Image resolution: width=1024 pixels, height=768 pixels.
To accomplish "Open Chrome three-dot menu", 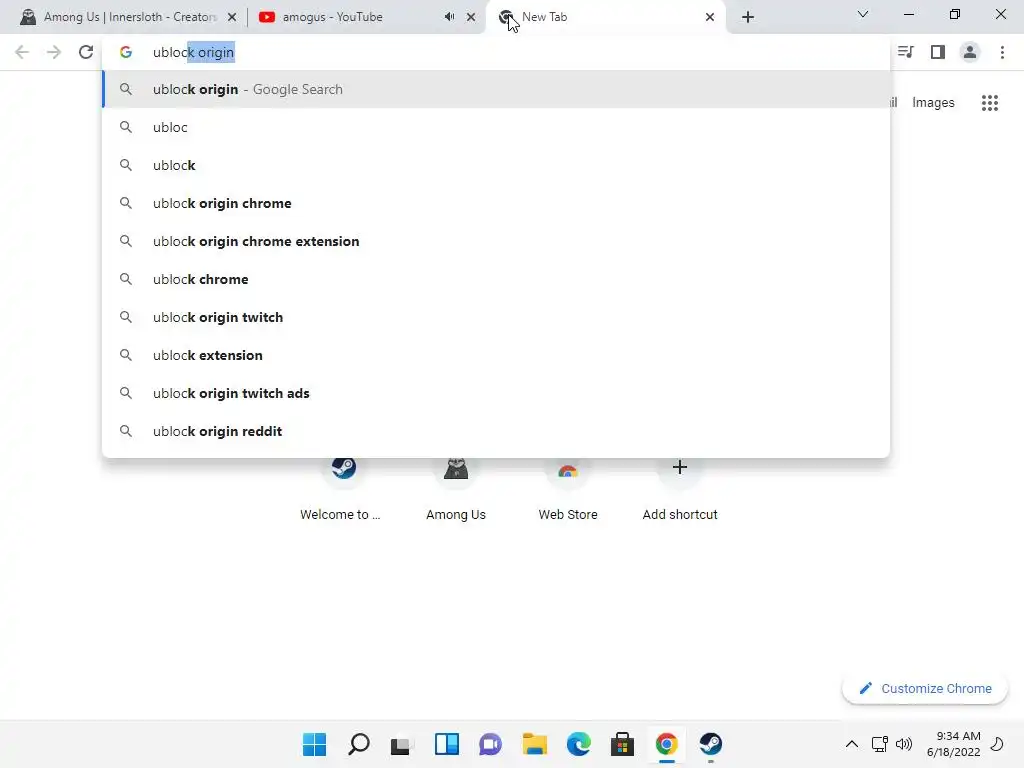I will [1002, 52].
